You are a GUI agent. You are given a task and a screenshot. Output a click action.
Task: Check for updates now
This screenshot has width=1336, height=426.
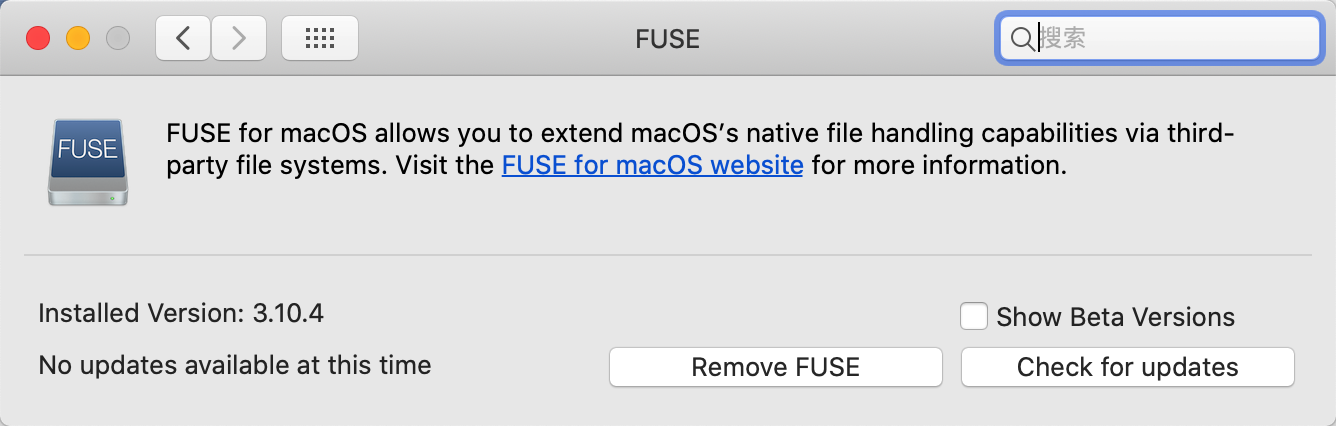1127,367
